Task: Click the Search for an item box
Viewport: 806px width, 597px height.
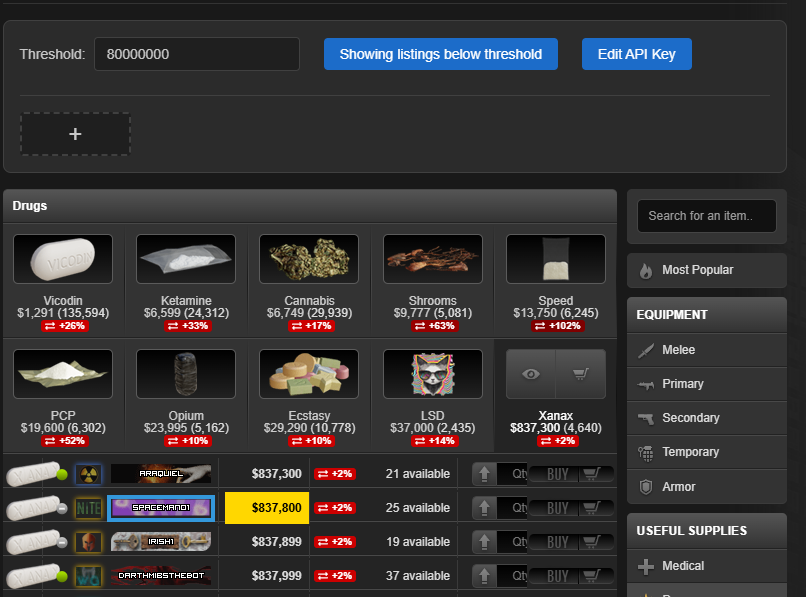Action: click(x=706, y=216)
